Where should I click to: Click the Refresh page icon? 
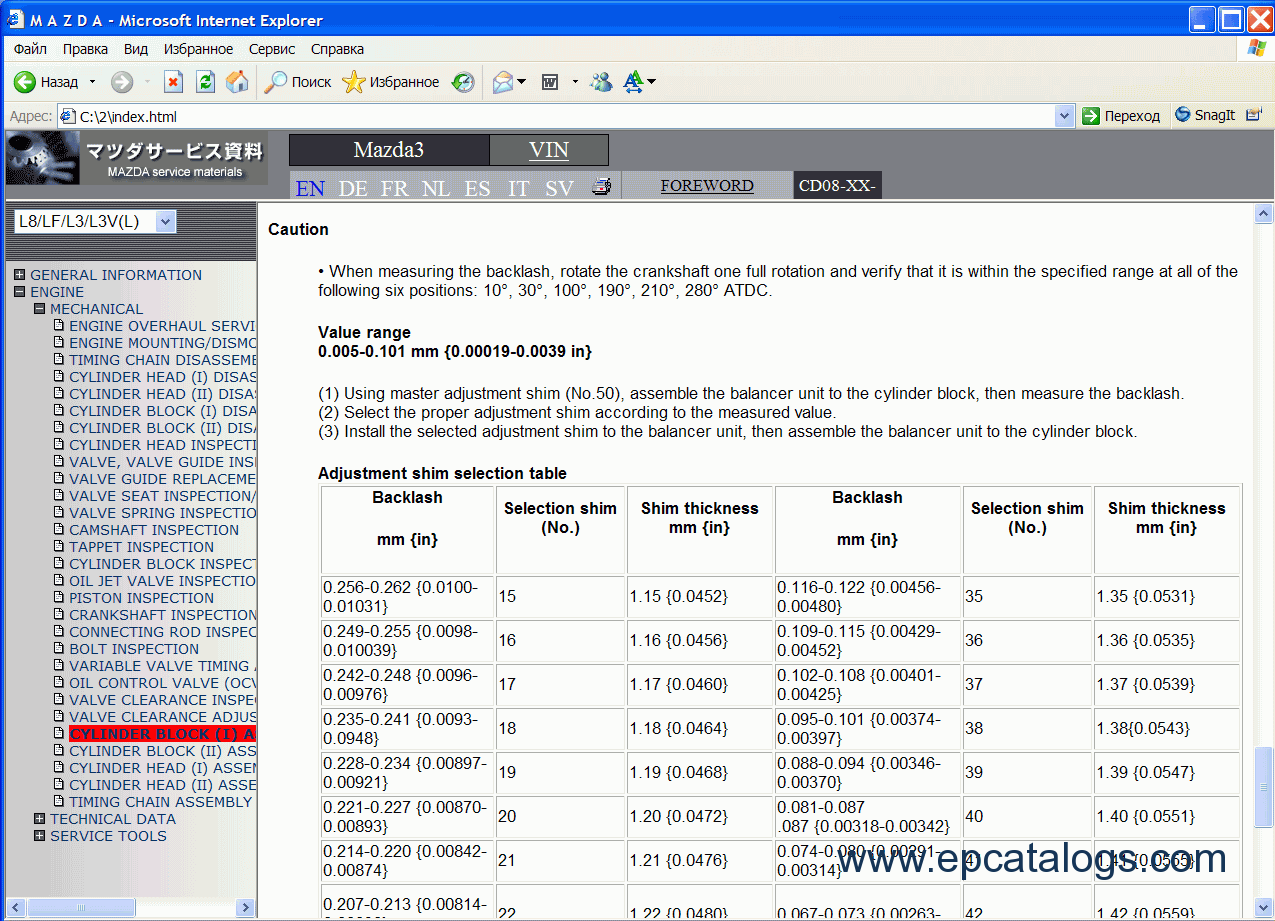(x=205, y=82)
